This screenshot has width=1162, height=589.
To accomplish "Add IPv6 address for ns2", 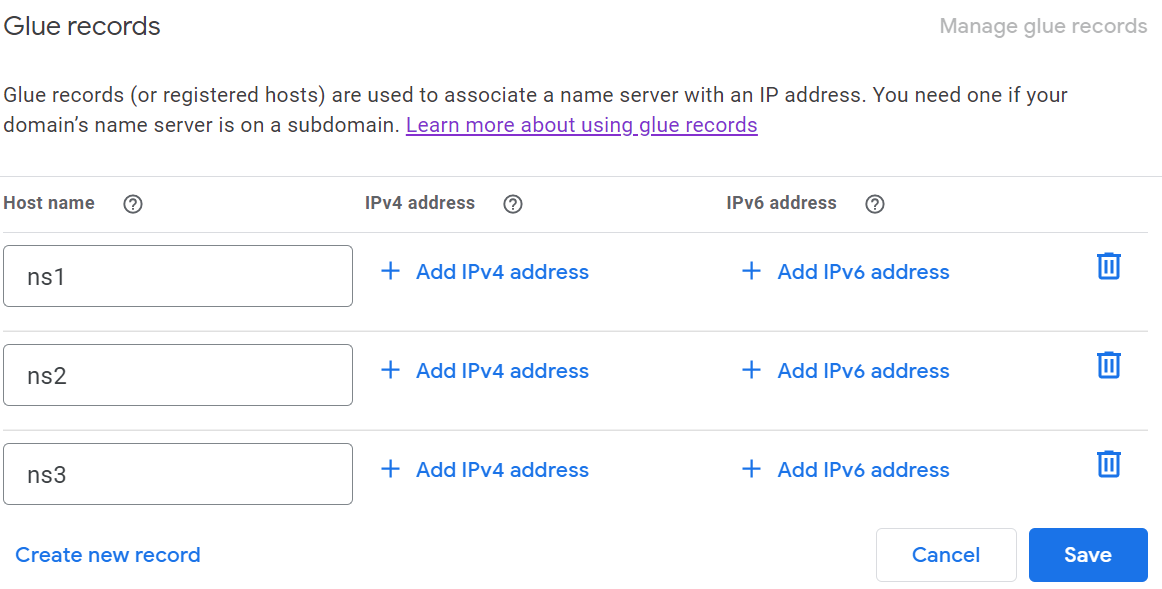I will (847, 371).
